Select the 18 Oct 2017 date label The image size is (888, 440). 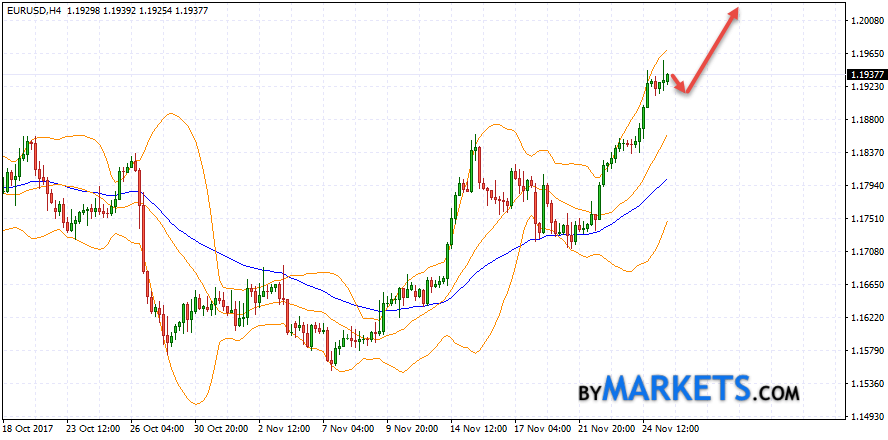point(28,428)
